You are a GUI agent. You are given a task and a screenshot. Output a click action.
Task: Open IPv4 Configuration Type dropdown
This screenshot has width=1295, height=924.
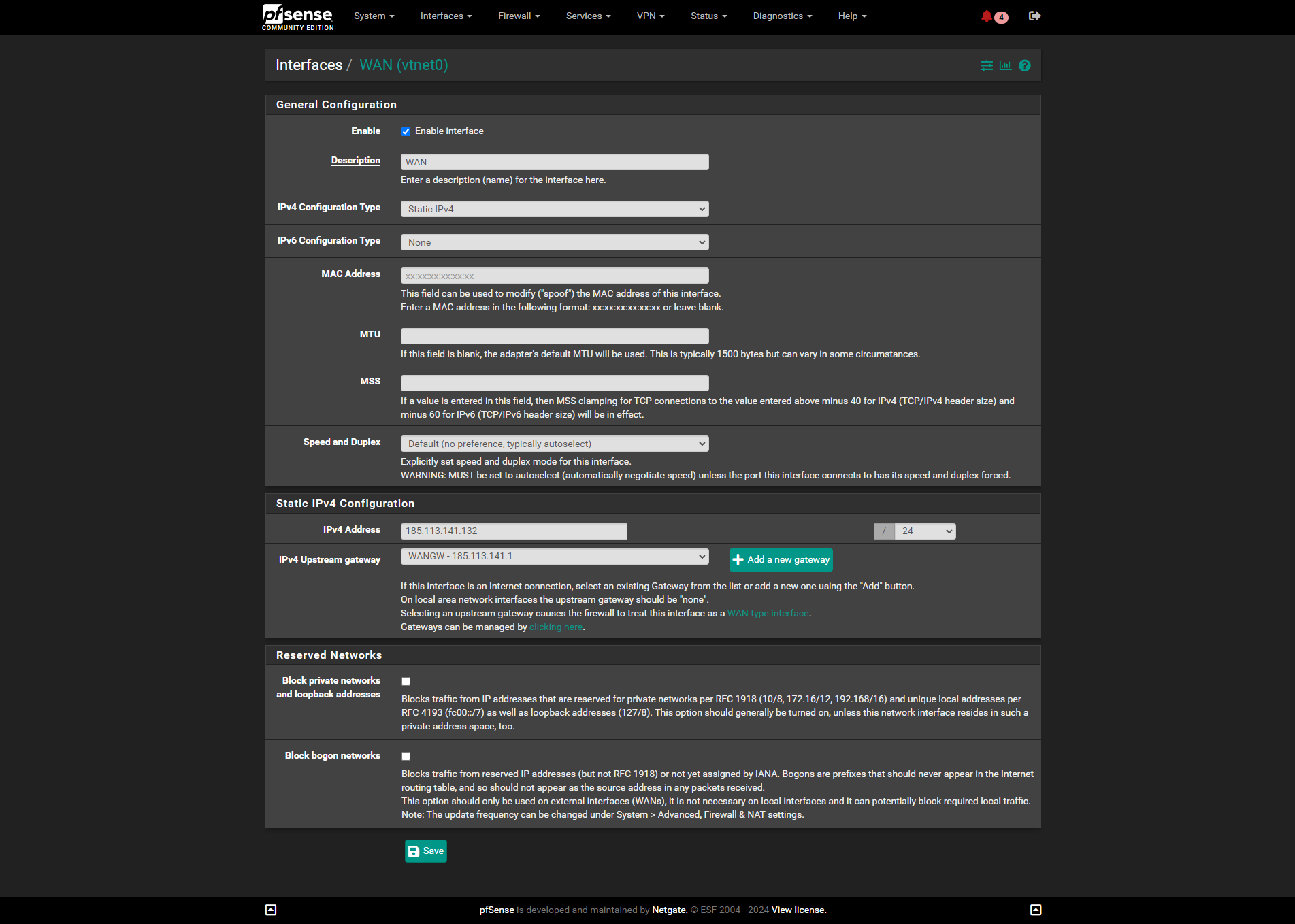[555, 209]
